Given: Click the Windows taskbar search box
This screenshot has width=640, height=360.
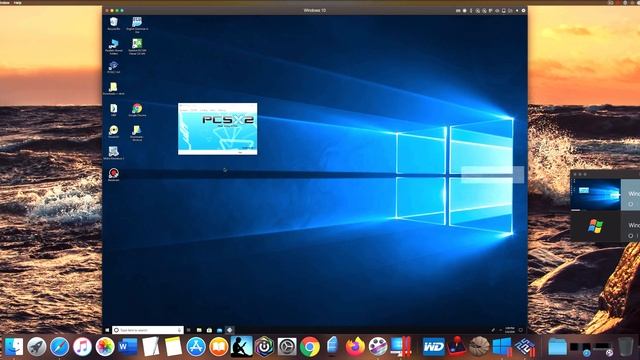Looking at the screenshot, I should click(x=148, y=330).
